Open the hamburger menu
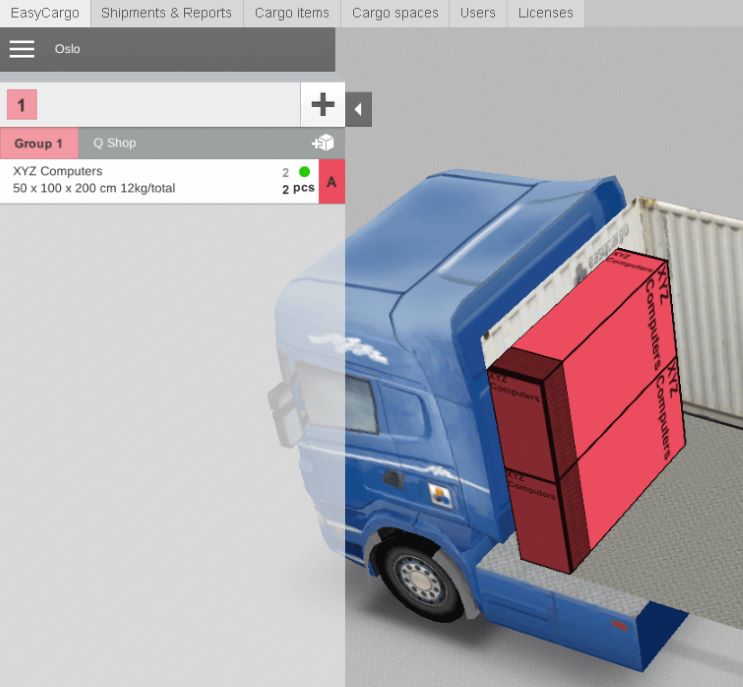Viewport: 743px width, 687px height. click(22, 49)
